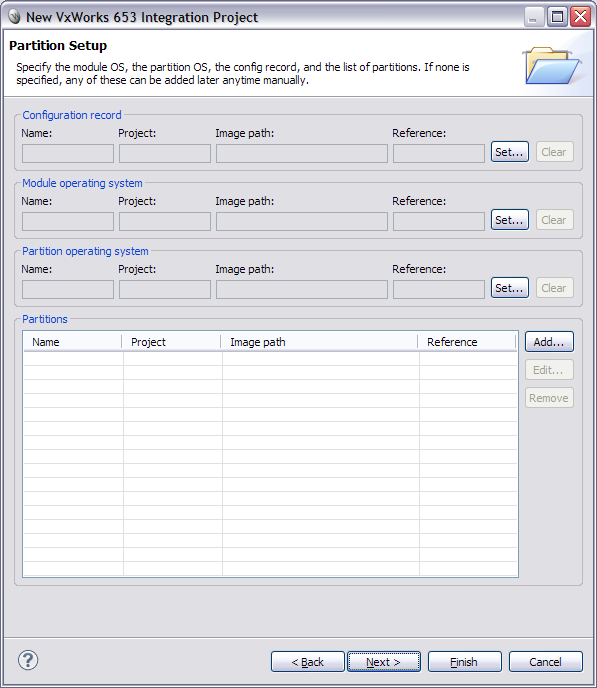Click Finish to complete the wizard
The height and width of the screenshot is (688, 597).
click(x=465, y=662)
